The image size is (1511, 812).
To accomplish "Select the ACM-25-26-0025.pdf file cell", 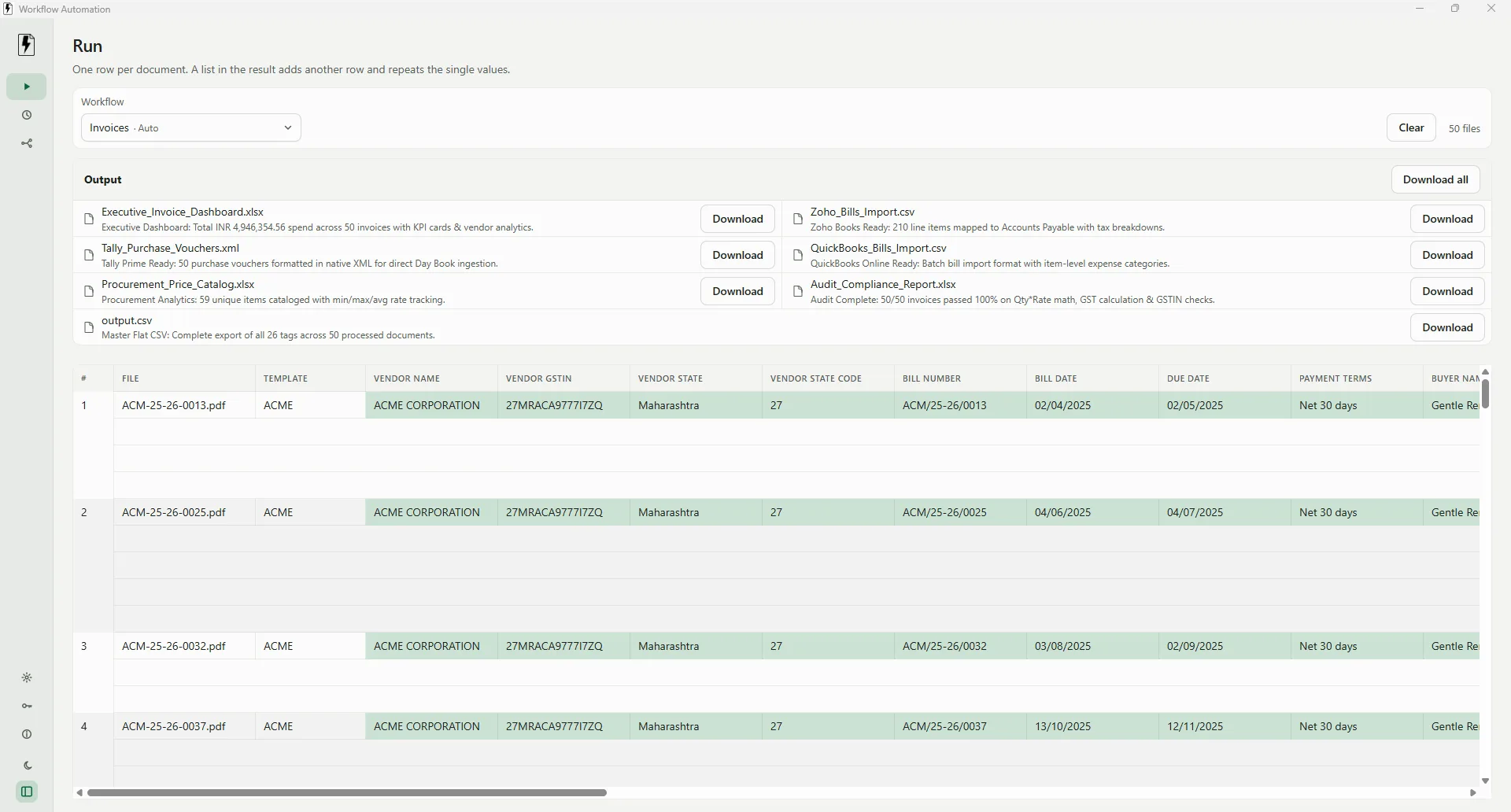I will click(x=184, y=512).
